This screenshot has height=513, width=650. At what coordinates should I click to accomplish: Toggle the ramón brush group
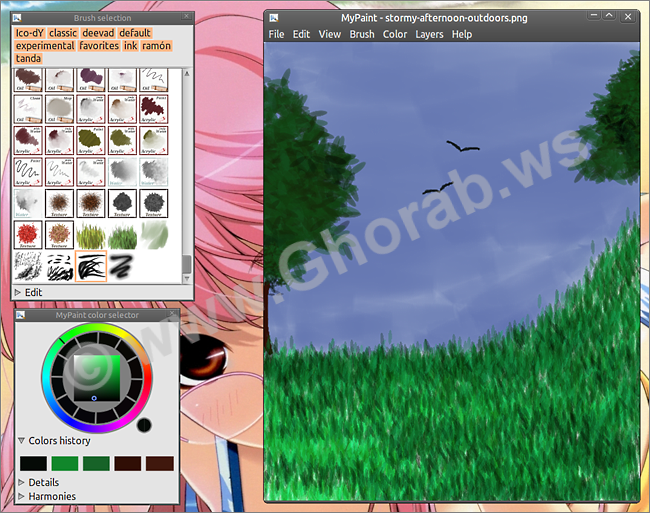(x=156, y=46)
